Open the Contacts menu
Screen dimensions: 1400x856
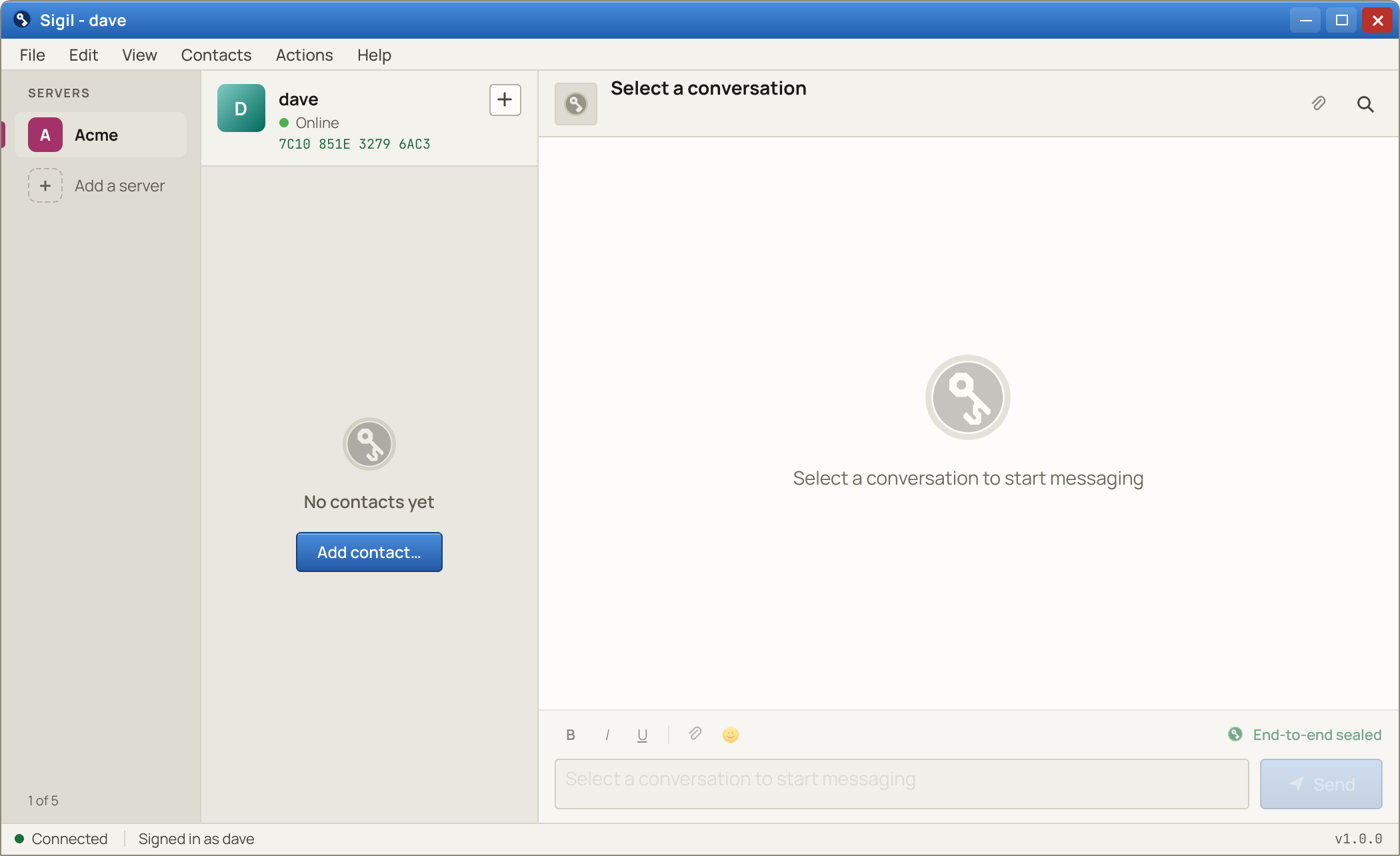216,55
